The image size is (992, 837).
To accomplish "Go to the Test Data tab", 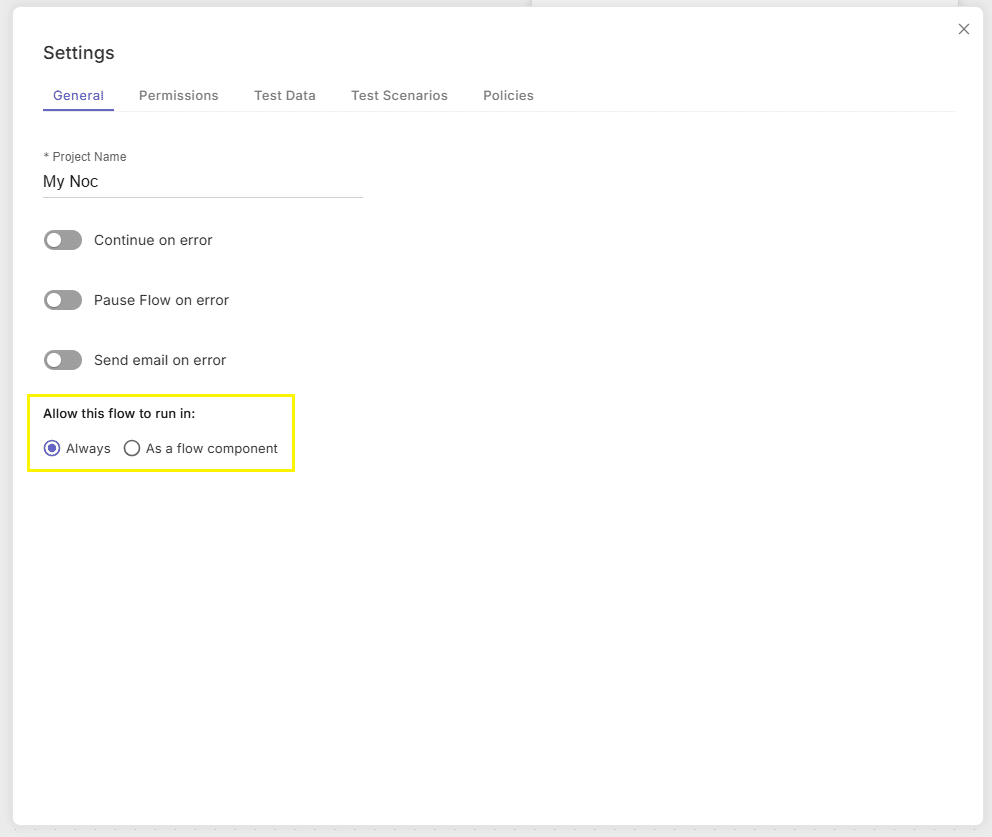I will 285,96.
